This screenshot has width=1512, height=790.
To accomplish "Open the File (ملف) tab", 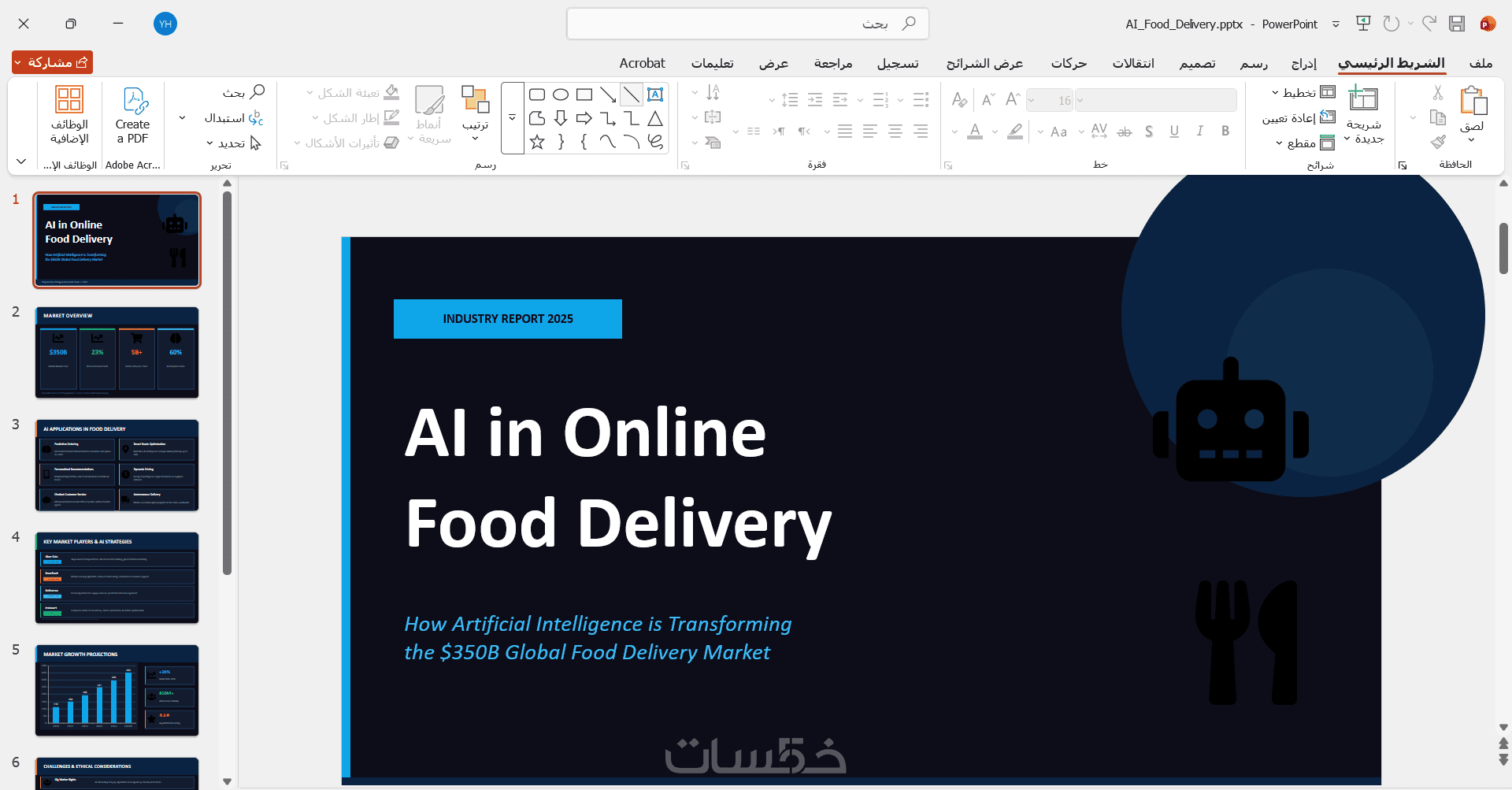I will (1480, 63).
